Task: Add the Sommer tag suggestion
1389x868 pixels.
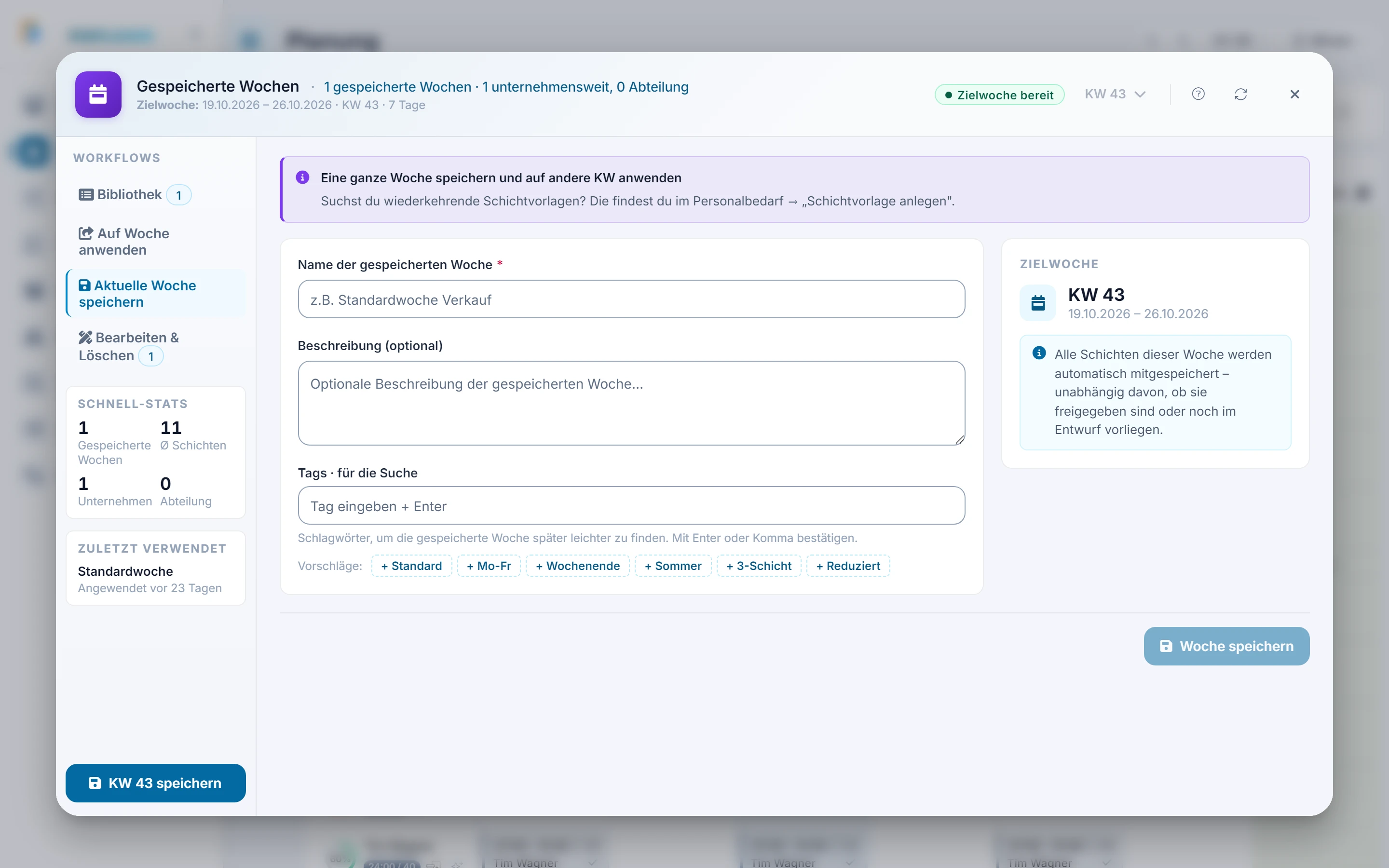Action: pyautogui.click(x=673, y=566)
